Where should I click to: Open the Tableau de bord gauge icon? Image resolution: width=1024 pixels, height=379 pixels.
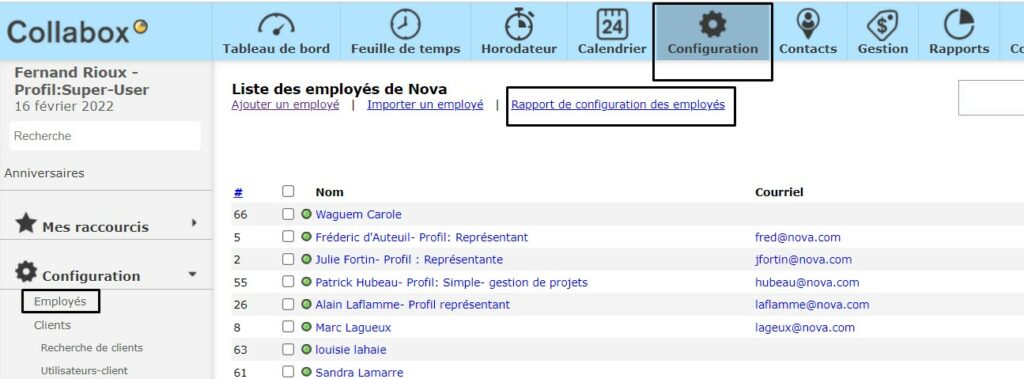tap(276, 24)
